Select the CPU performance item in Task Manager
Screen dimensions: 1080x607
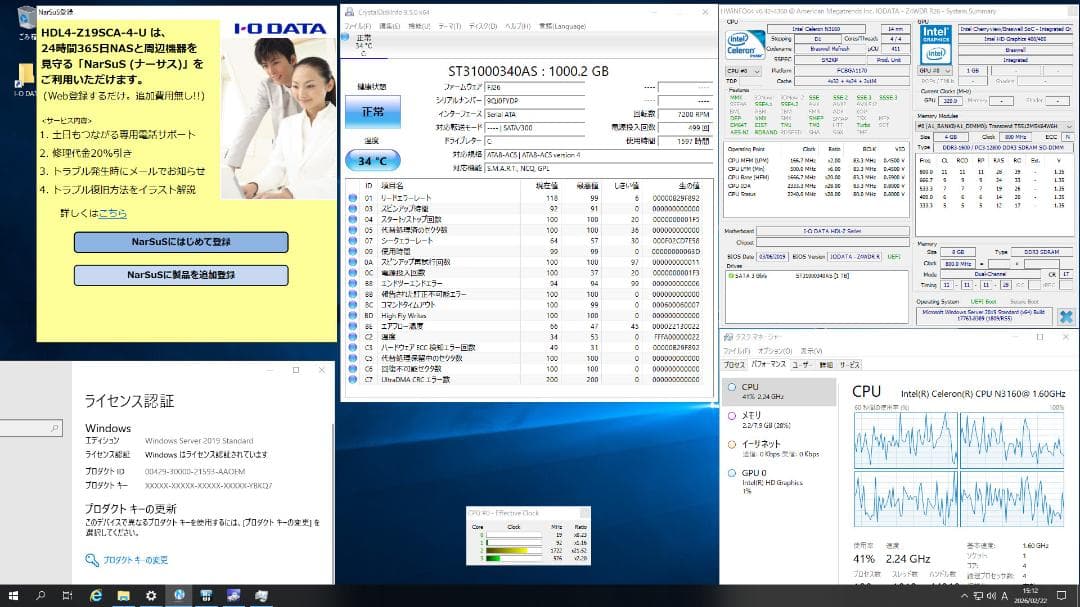tap(779, 391)
